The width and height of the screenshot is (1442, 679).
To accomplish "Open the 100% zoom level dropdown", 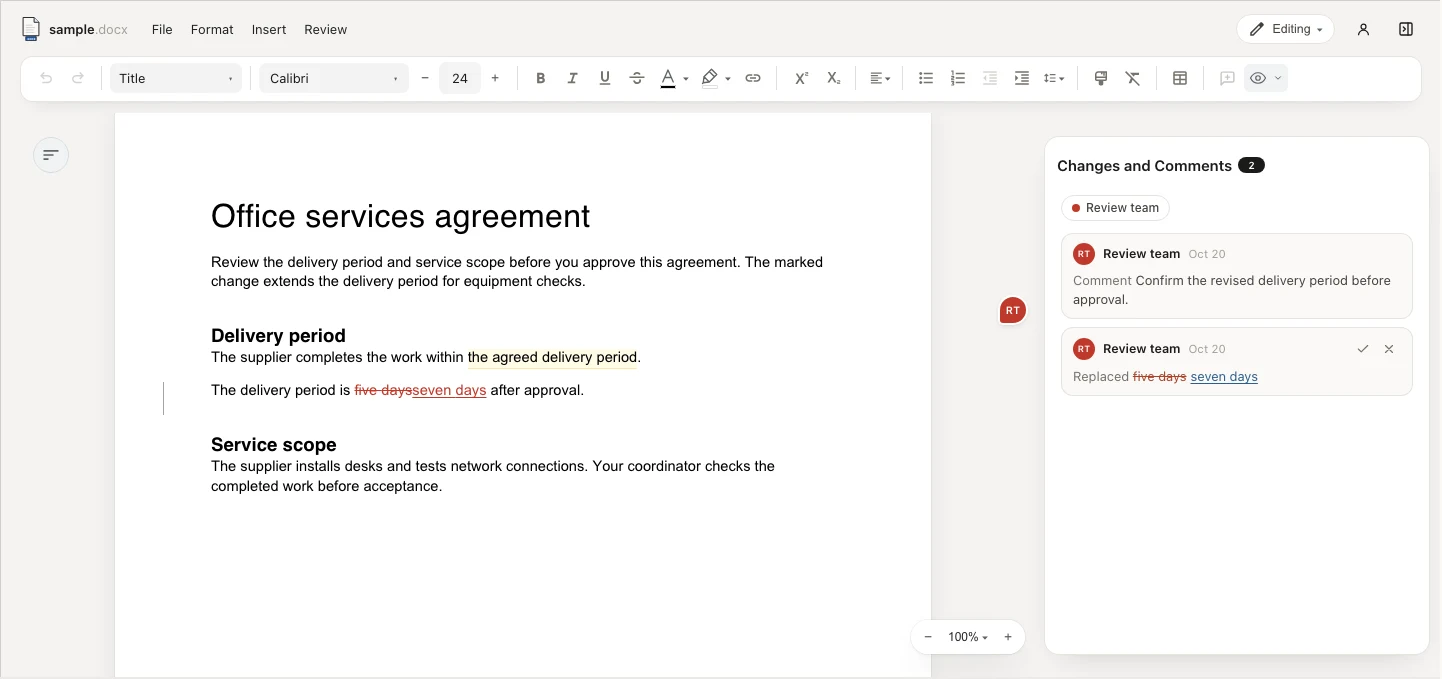I will click(x=968, y=637).
